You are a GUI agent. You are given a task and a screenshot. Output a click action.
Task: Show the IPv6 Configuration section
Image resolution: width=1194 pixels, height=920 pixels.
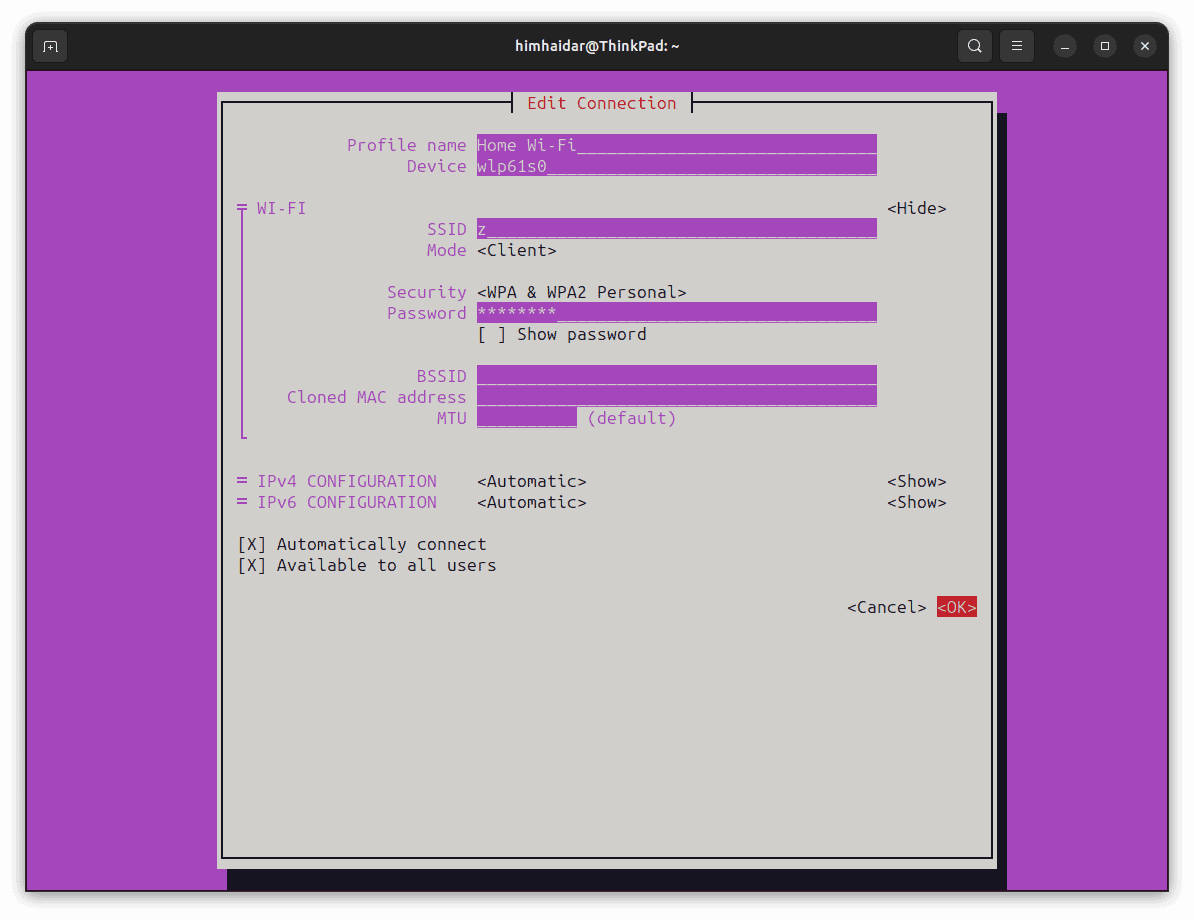(x=916, y=502)
